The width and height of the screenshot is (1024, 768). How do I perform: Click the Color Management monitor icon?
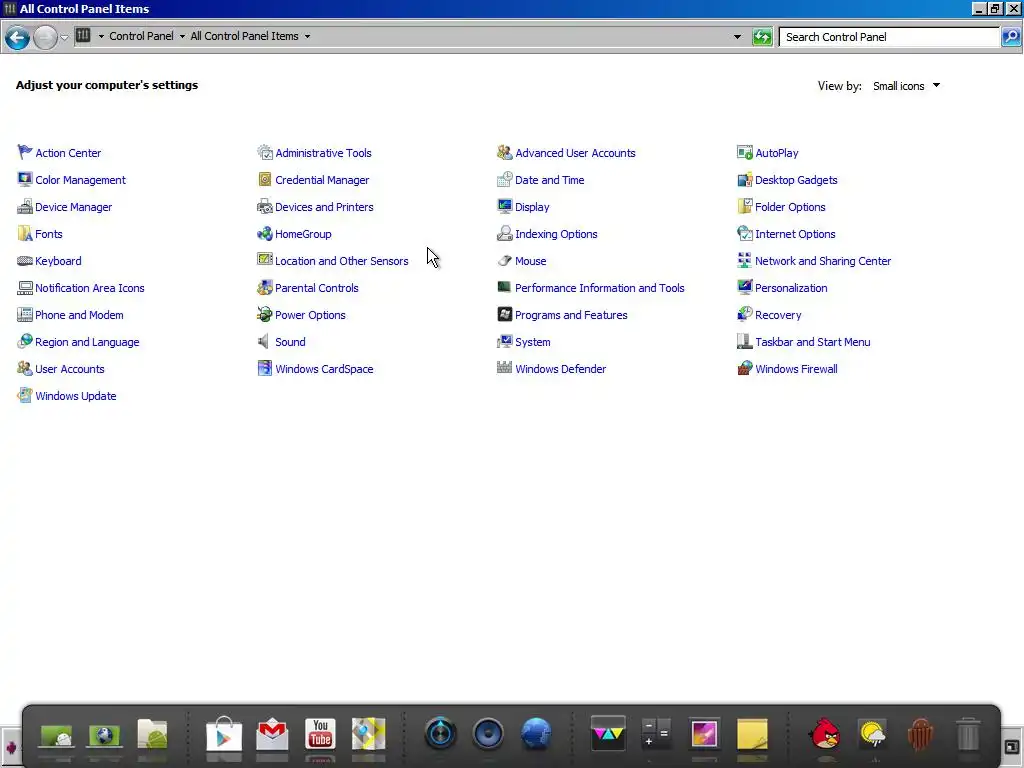tap(25, 179)
